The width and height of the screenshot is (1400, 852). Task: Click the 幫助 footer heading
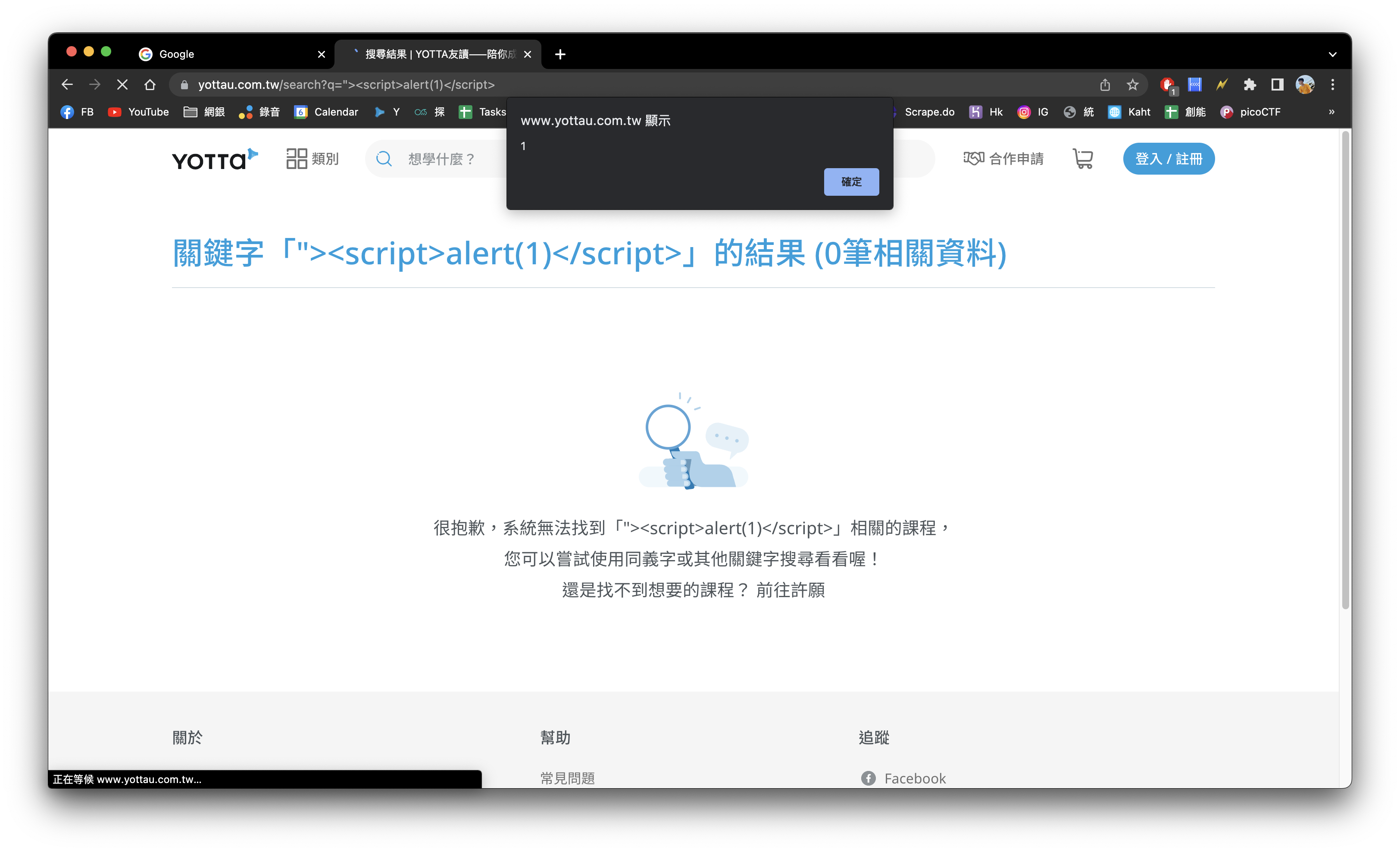[x=555, y=738]
